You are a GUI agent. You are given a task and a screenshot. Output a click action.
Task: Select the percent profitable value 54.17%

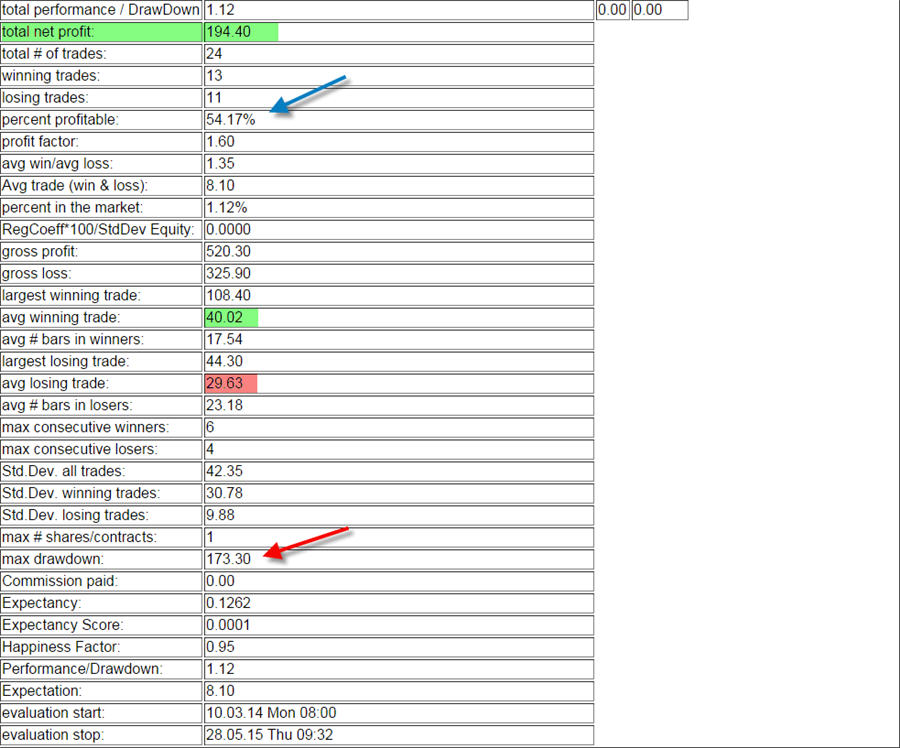tap(231, 120)
